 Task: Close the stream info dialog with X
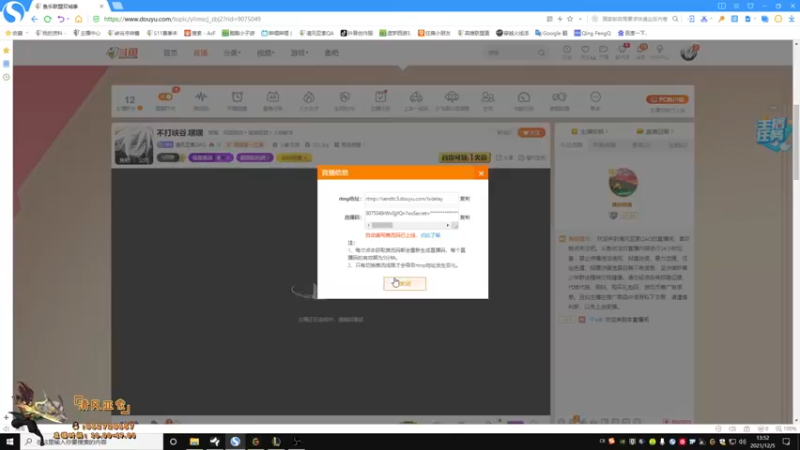[481, 173]
